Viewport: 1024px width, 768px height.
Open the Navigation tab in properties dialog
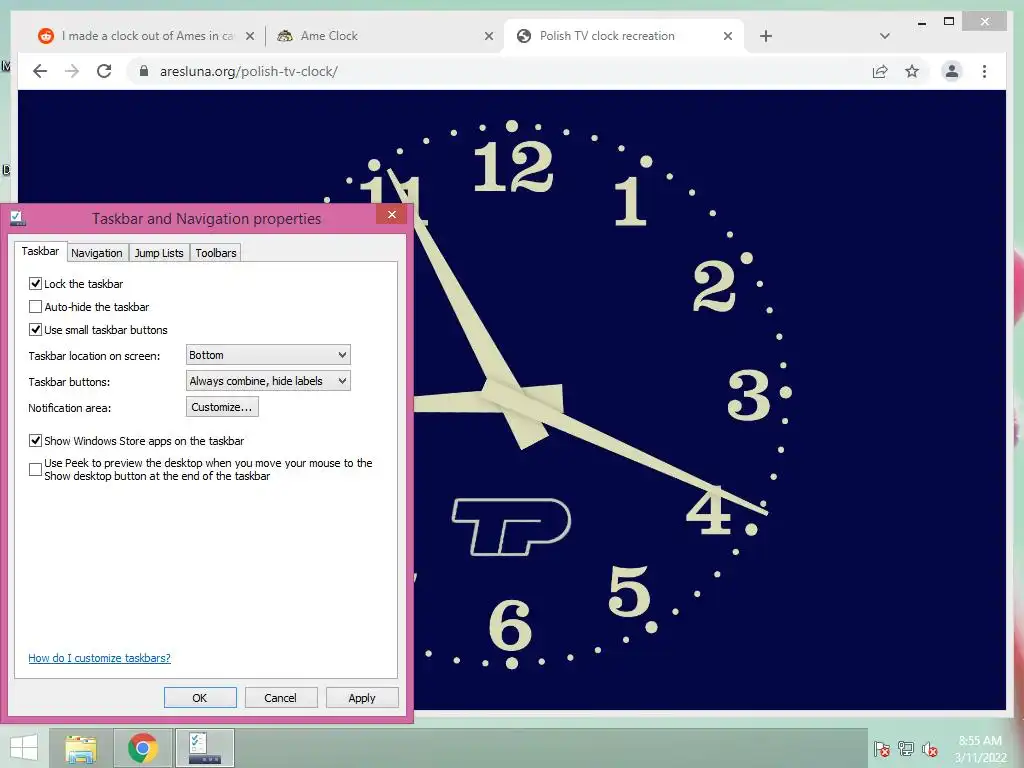tap(97, 253)
